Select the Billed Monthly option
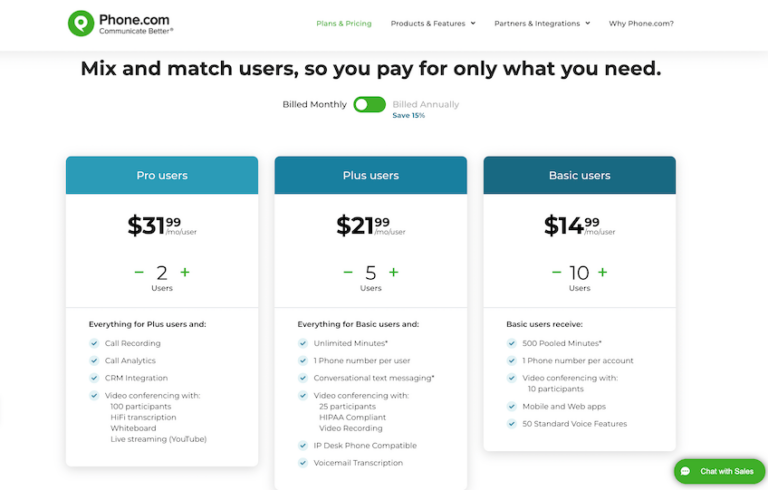 314,104
